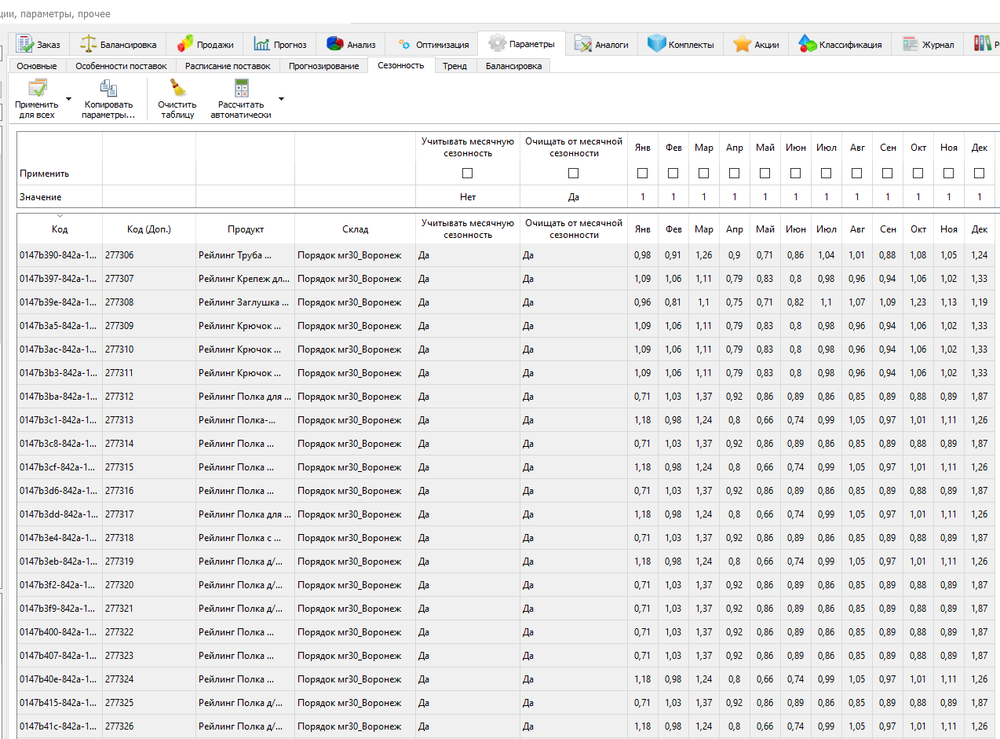
Task: Tick Учитывать месячную сезонность apply checkbox
Action: [467, 173]
